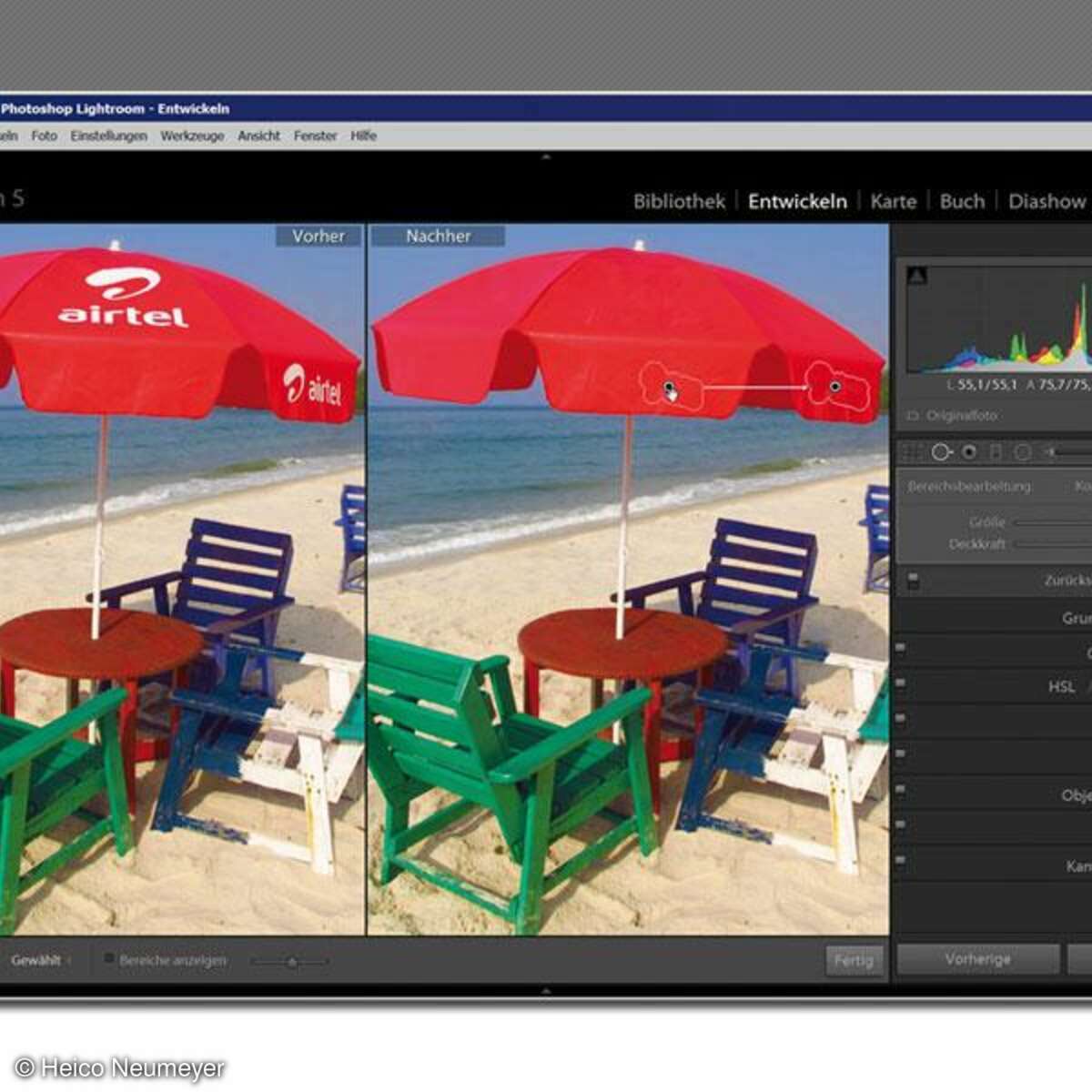
Task: Click the Vorher label on before image
Action: (x=318, y=236)
